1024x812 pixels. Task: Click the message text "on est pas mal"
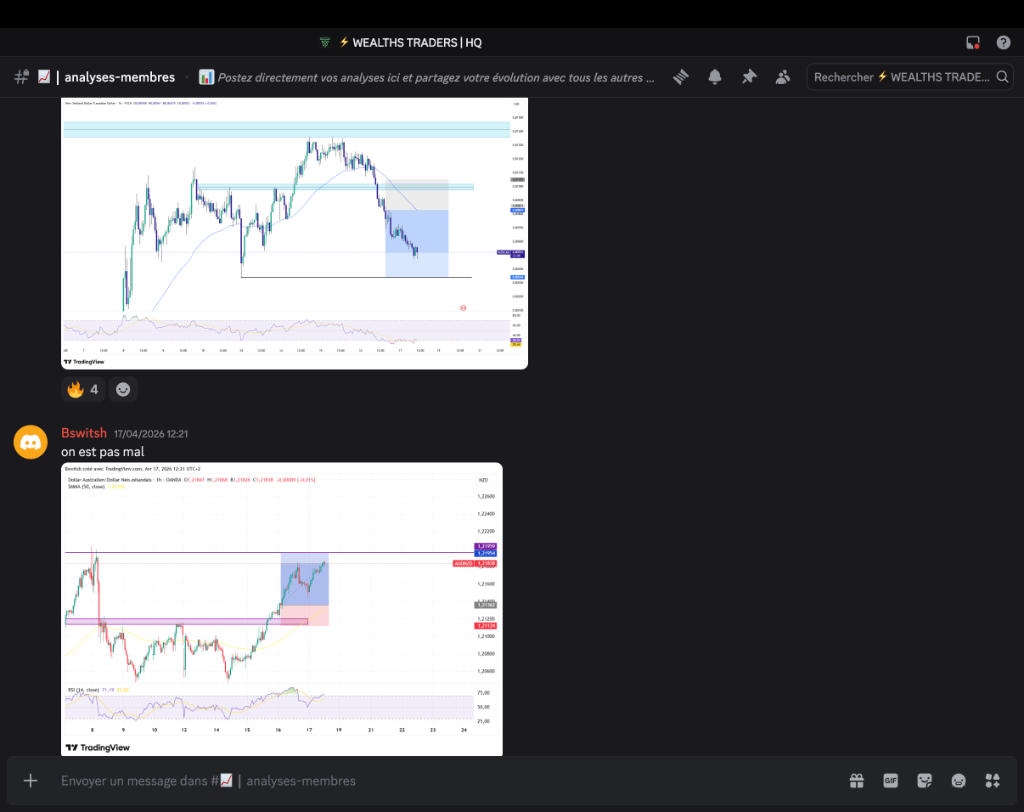click(103, 451)
